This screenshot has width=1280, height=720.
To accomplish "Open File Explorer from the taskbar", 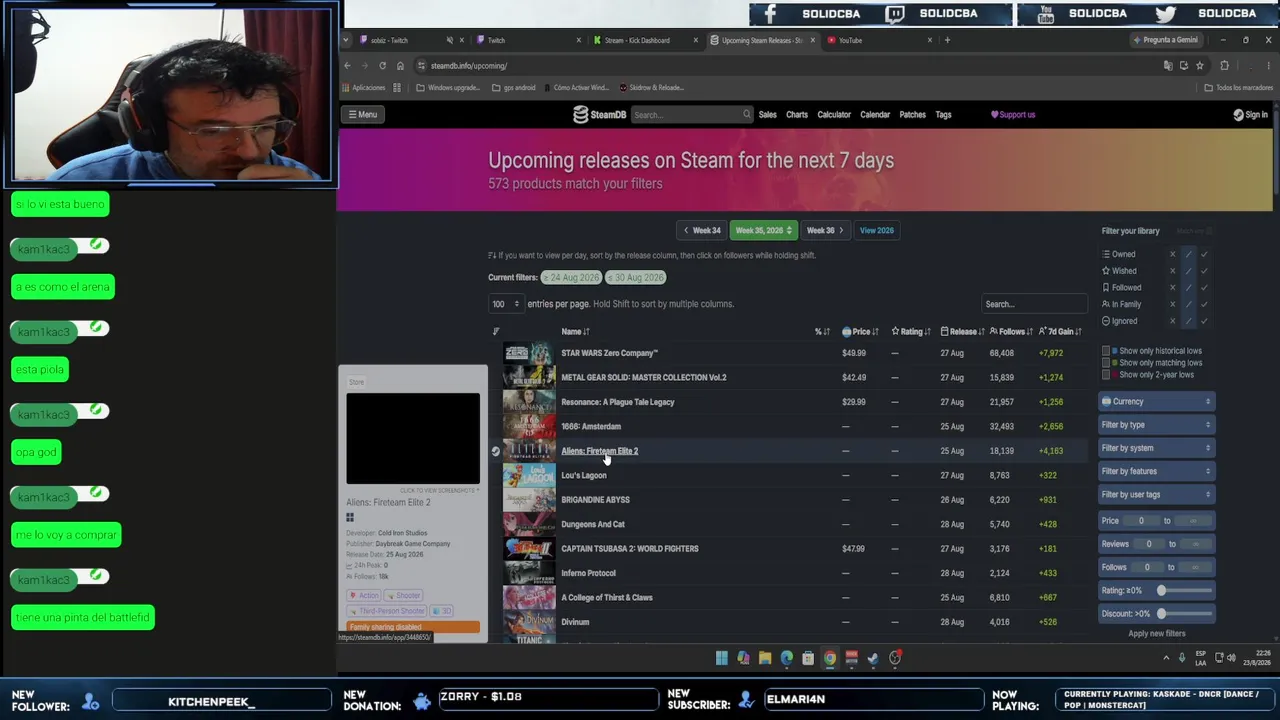I will [765, 658].
